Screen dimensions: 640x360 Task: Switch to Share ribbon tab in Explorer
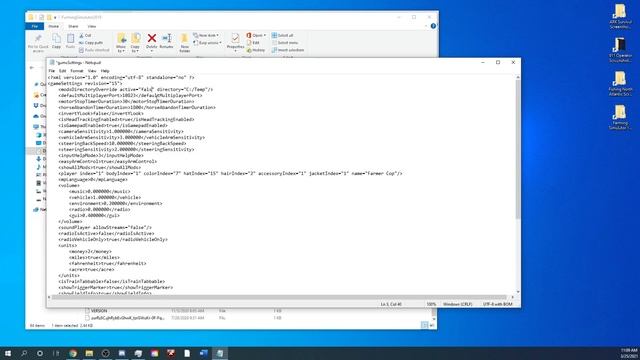click(x=73, y=26)
